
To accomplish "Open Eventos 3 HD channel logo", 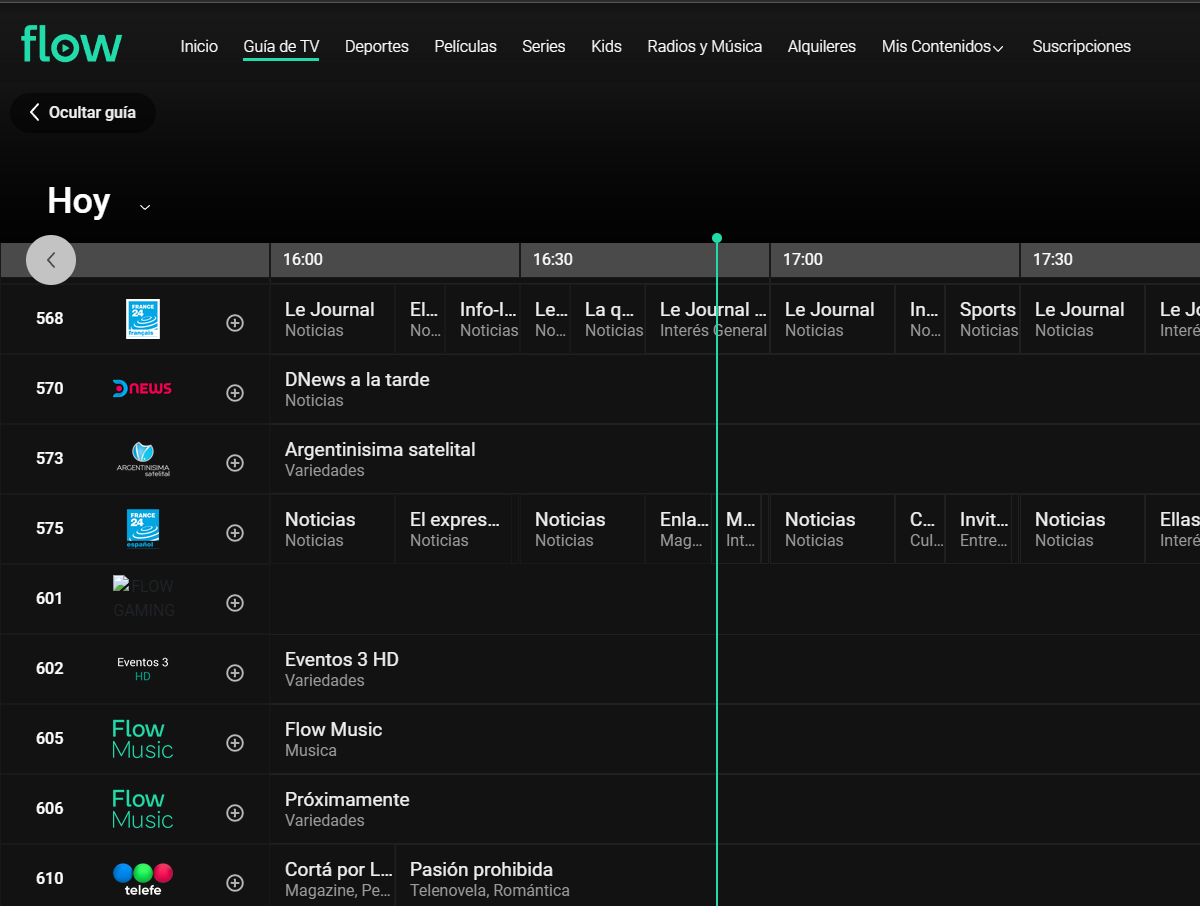I will click(x=143, y=669).
